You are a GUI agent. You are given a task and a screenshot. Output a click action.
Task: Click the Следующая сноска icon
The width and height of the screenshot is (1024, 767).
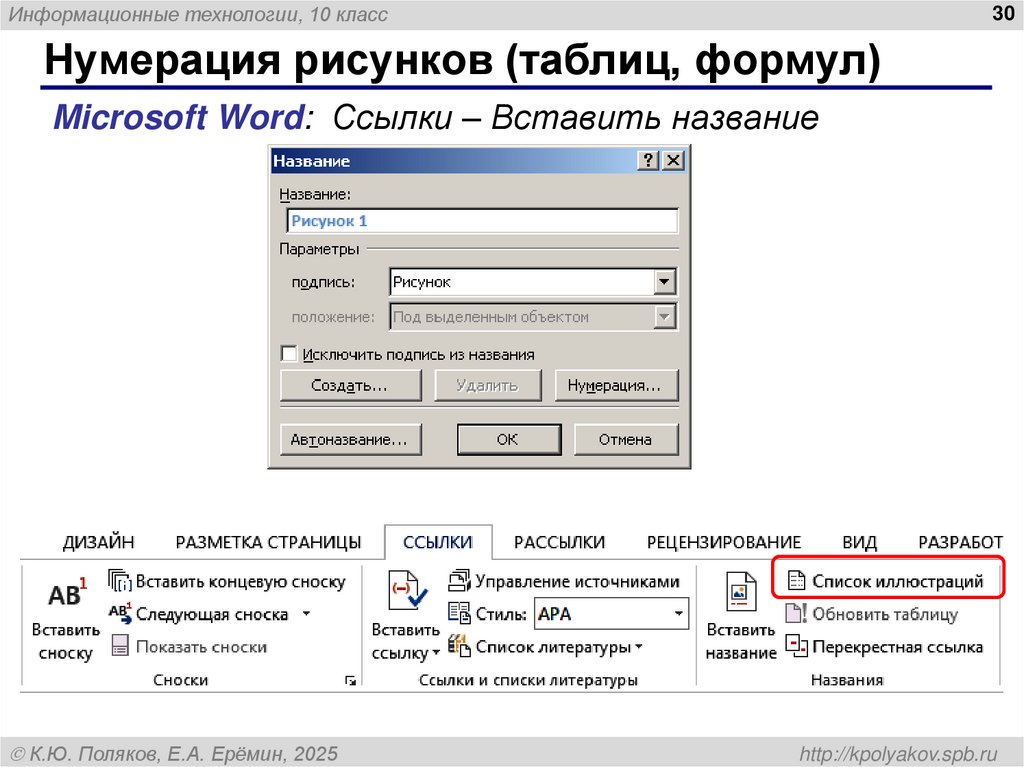[120, 613]
